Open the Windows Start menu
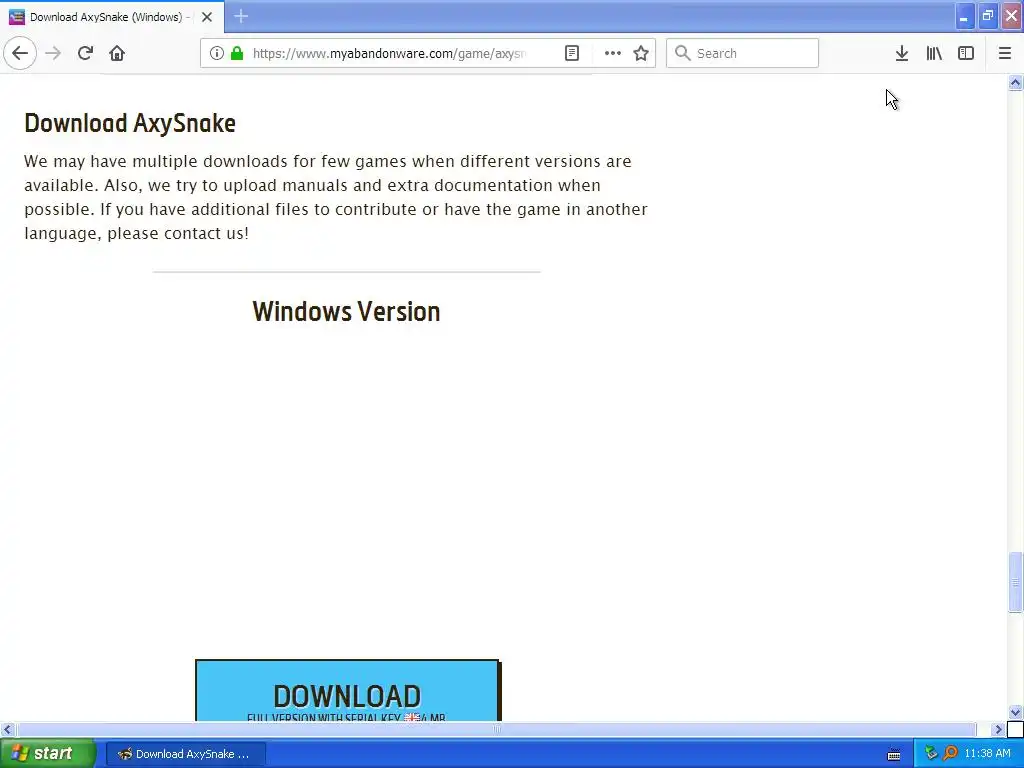Viewport: 1024px width, 768px height. (48, 754)
